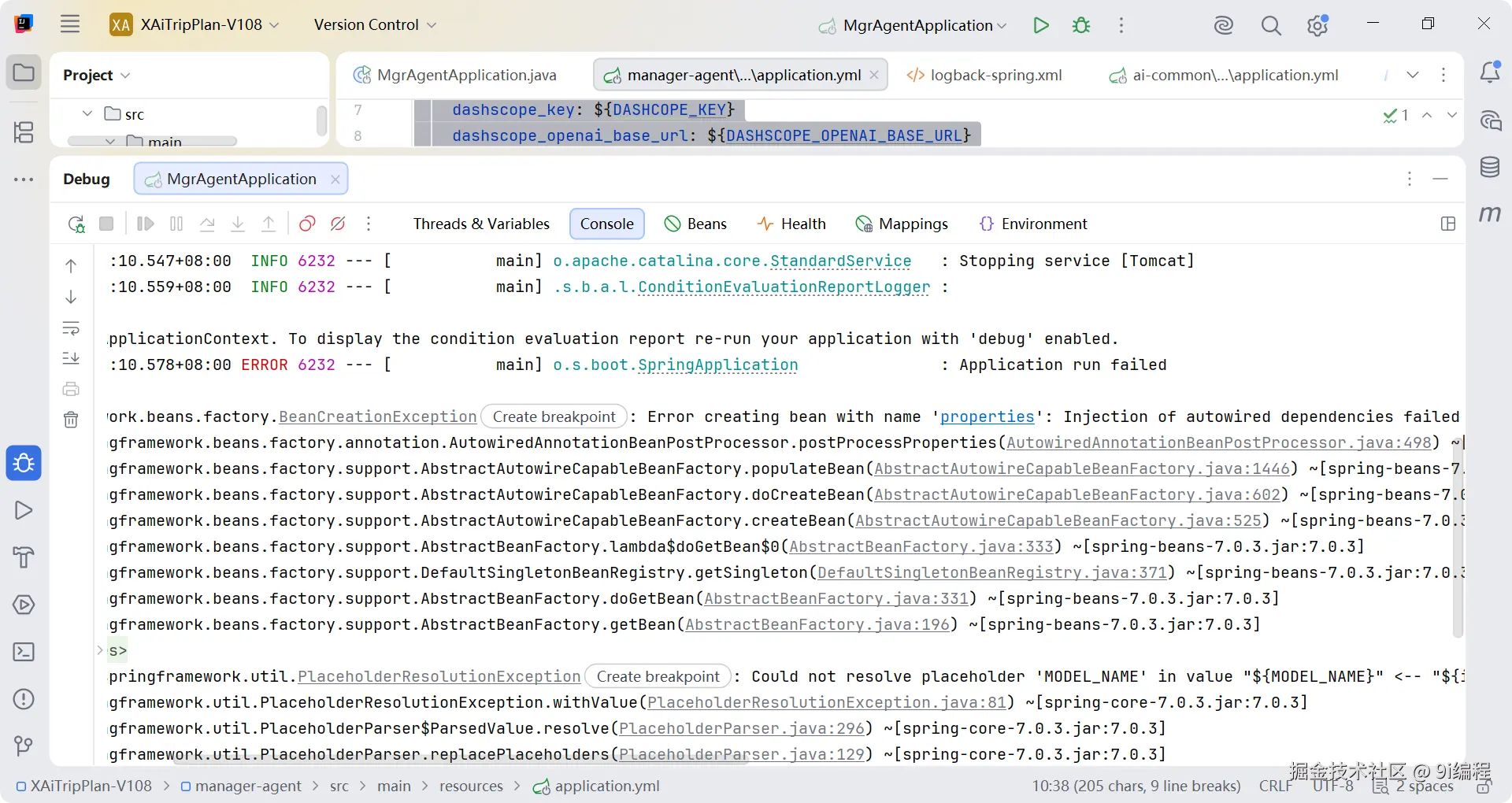Screen dimensions: 1512x803
Task: Open PlaceholderParser.java:296 stack trace link
Action: coord(742,728)
